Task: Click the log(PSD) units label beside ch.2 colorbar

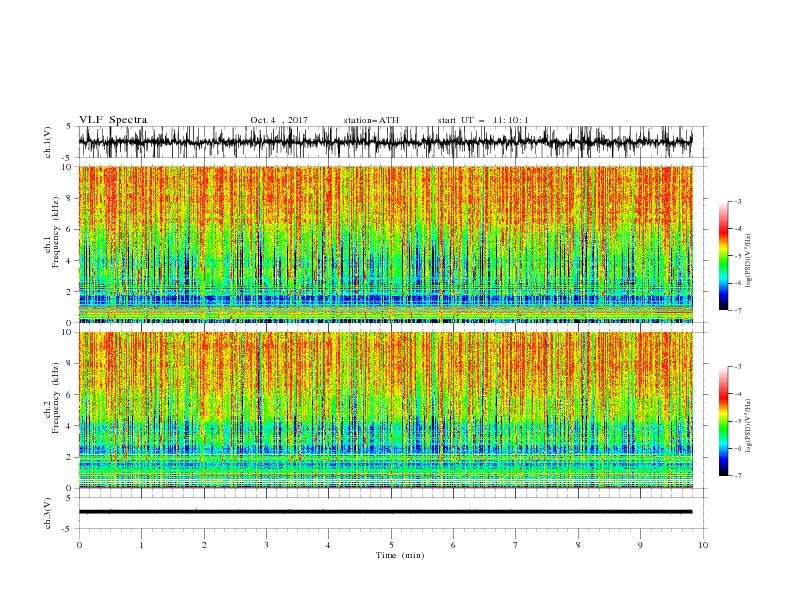Action: pos(749,426)
